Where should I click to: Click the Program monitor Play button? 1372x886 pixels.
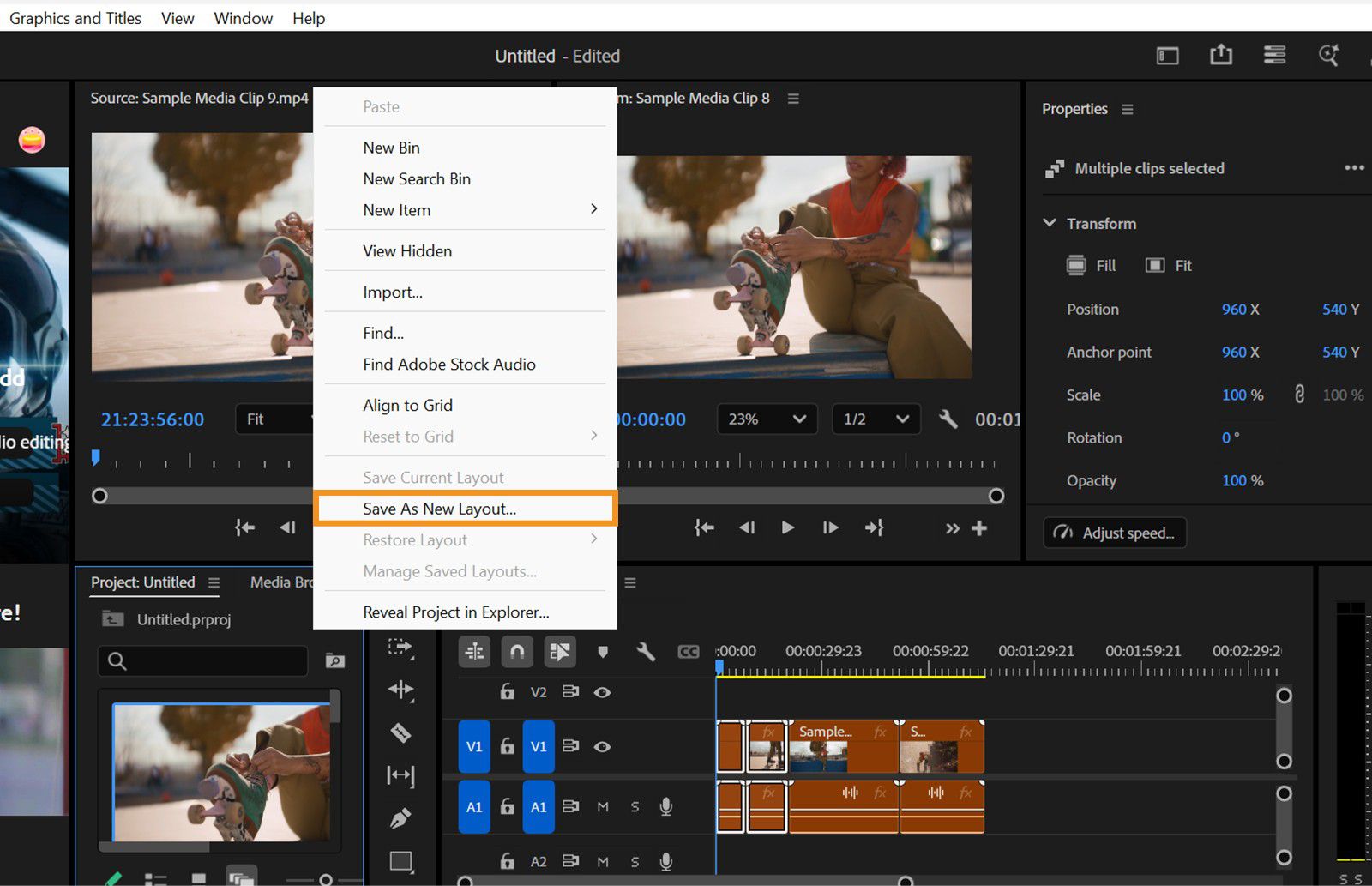[787, 528]
